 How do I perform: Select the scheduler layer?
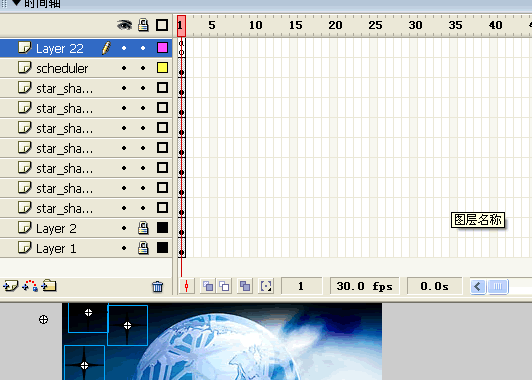[86, 68]
